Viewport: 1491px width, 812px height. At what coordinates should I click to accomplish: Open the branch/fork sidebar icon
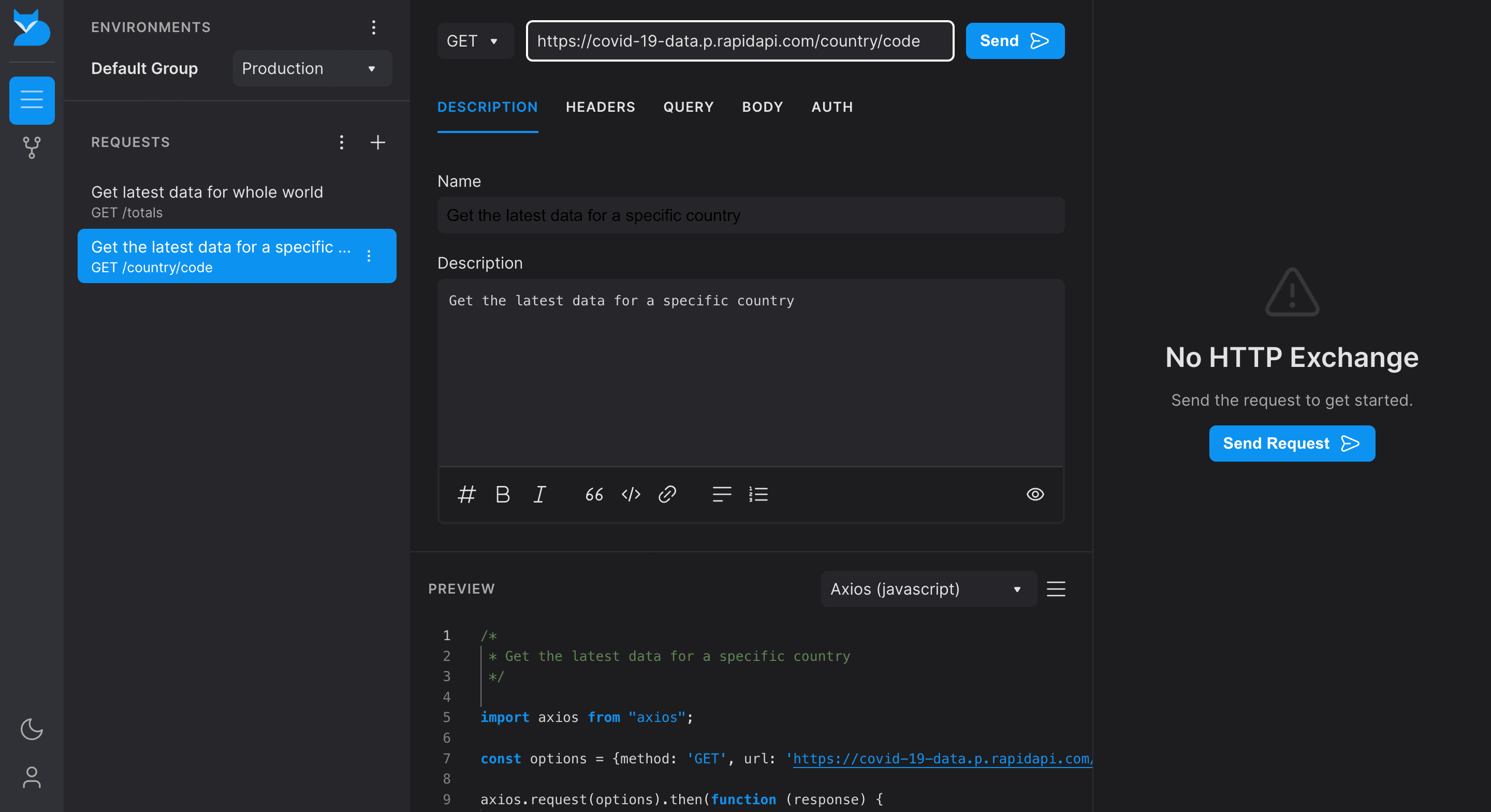(x=32, y=147)
